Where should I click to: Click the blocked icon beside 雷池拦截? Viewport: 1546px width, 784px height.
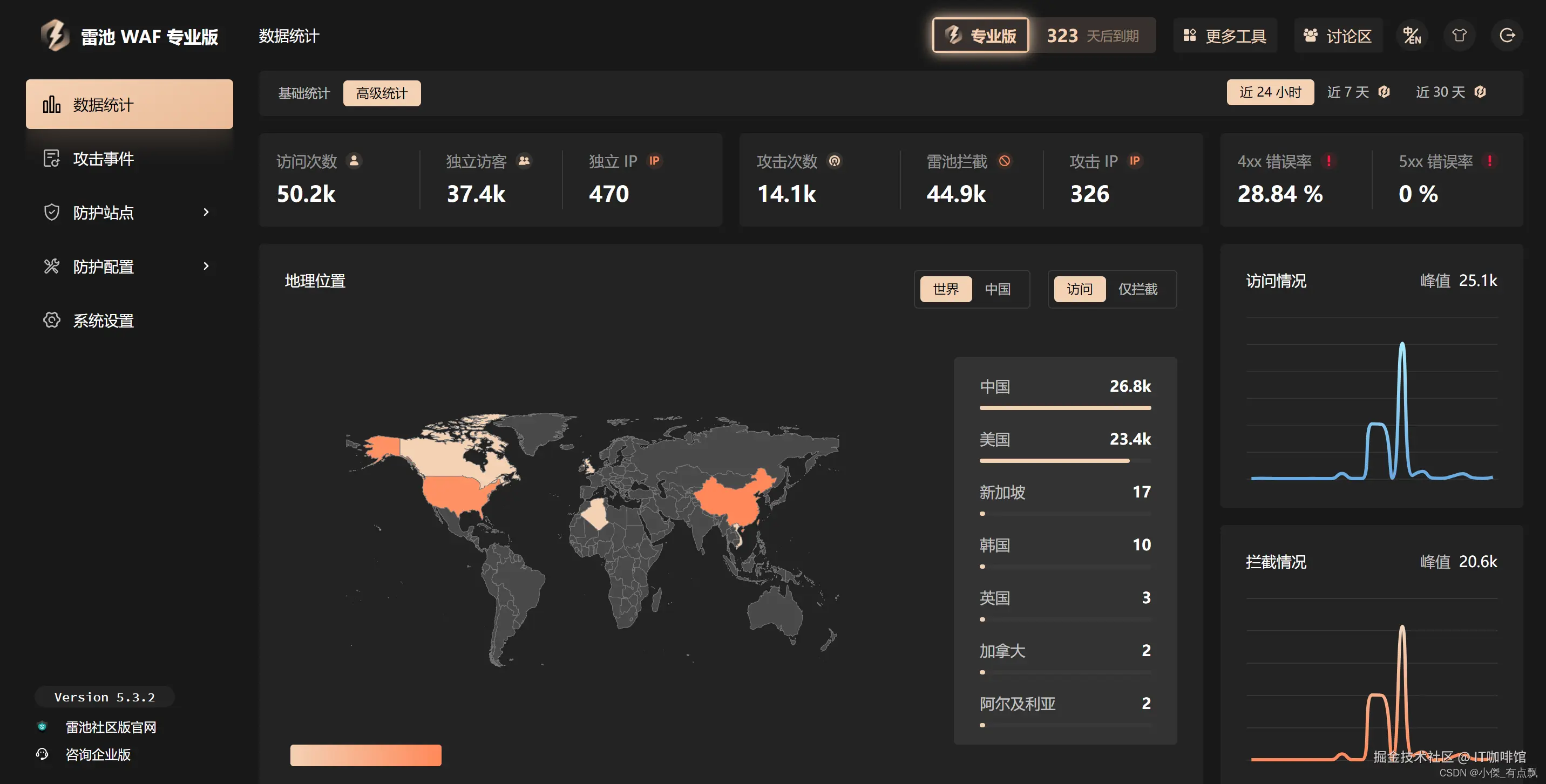click(1004, 161)
